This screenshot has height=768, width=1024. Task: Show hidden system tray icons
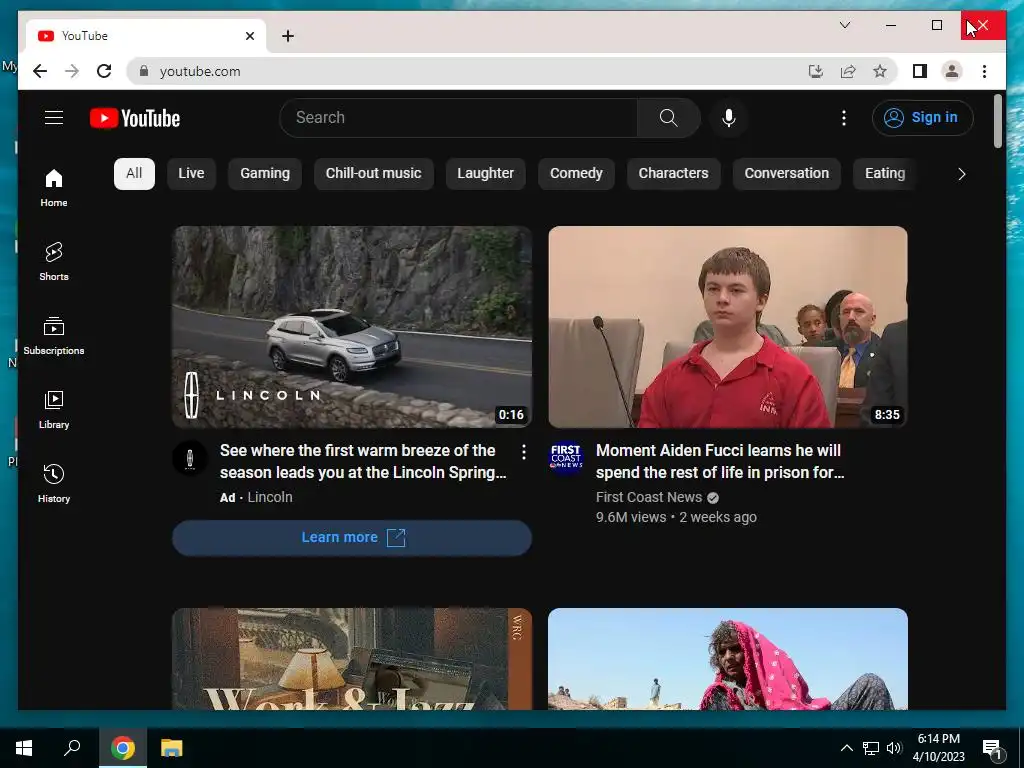(846, 748)
